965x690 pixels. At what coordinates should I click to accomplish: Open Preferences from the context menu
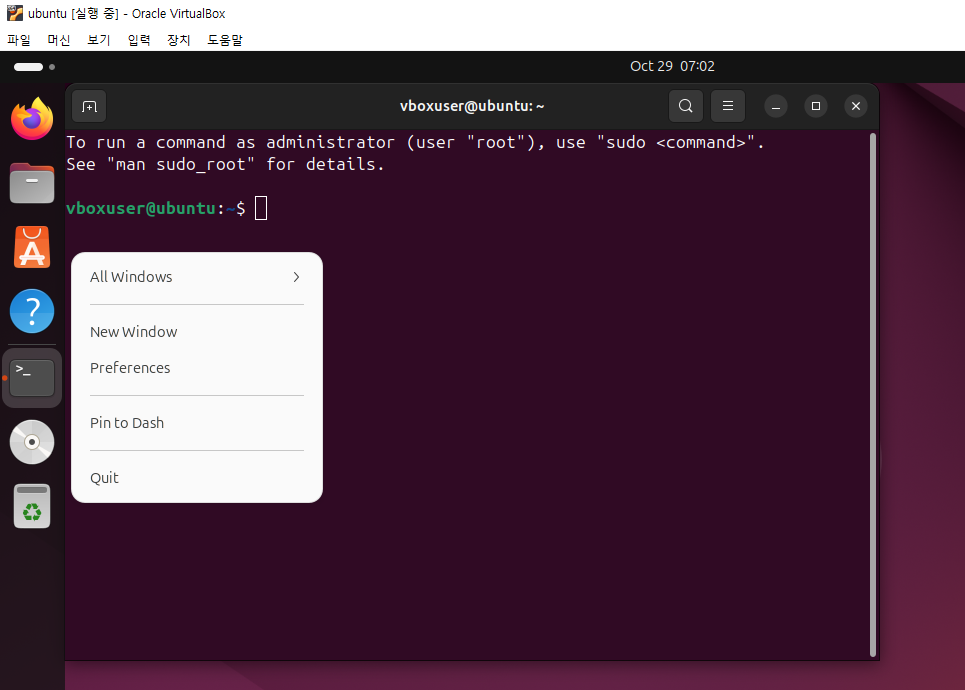click(197, 368)
